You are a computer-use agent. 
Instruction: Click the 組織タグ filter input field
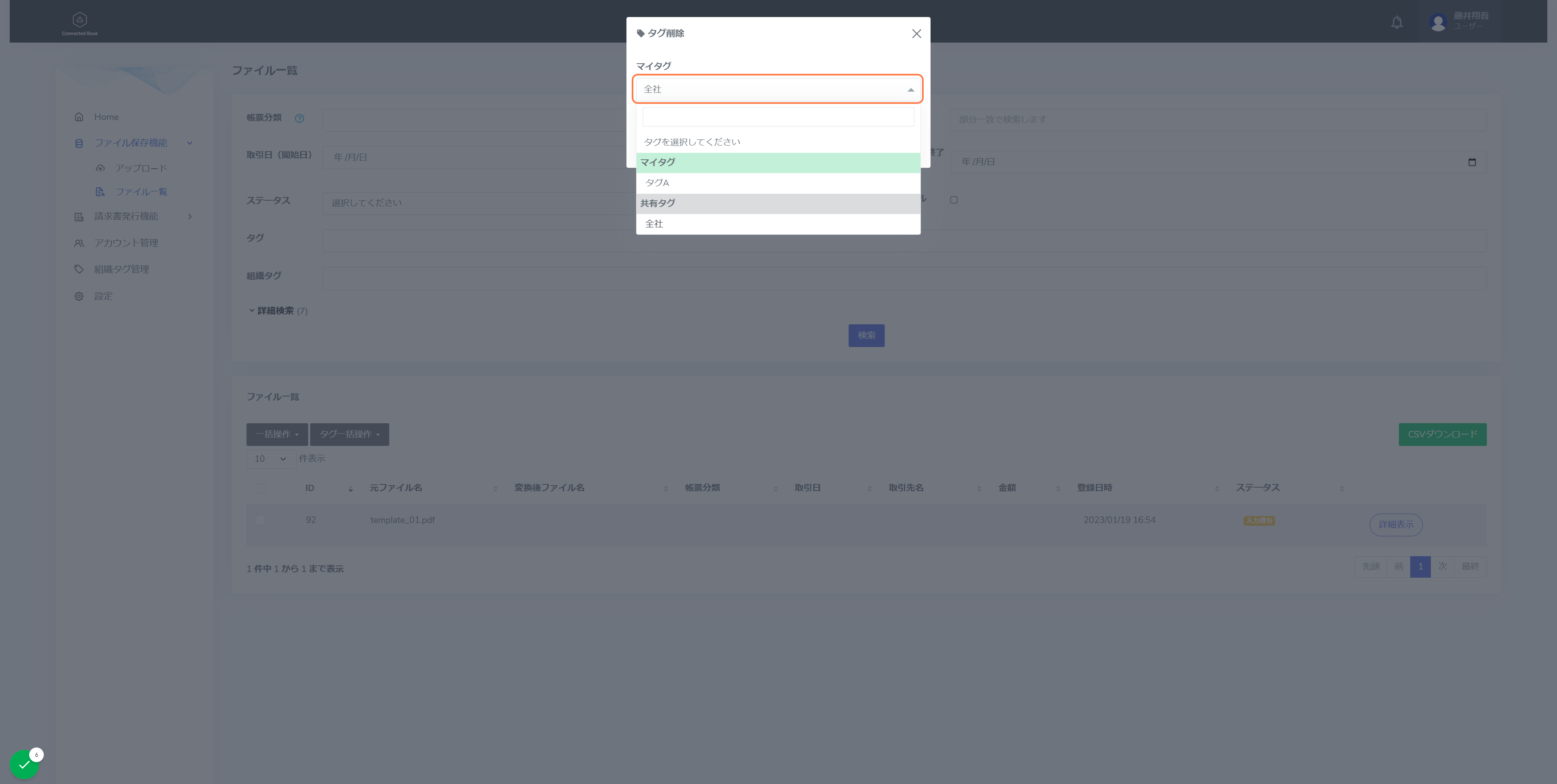click(904, 278)
